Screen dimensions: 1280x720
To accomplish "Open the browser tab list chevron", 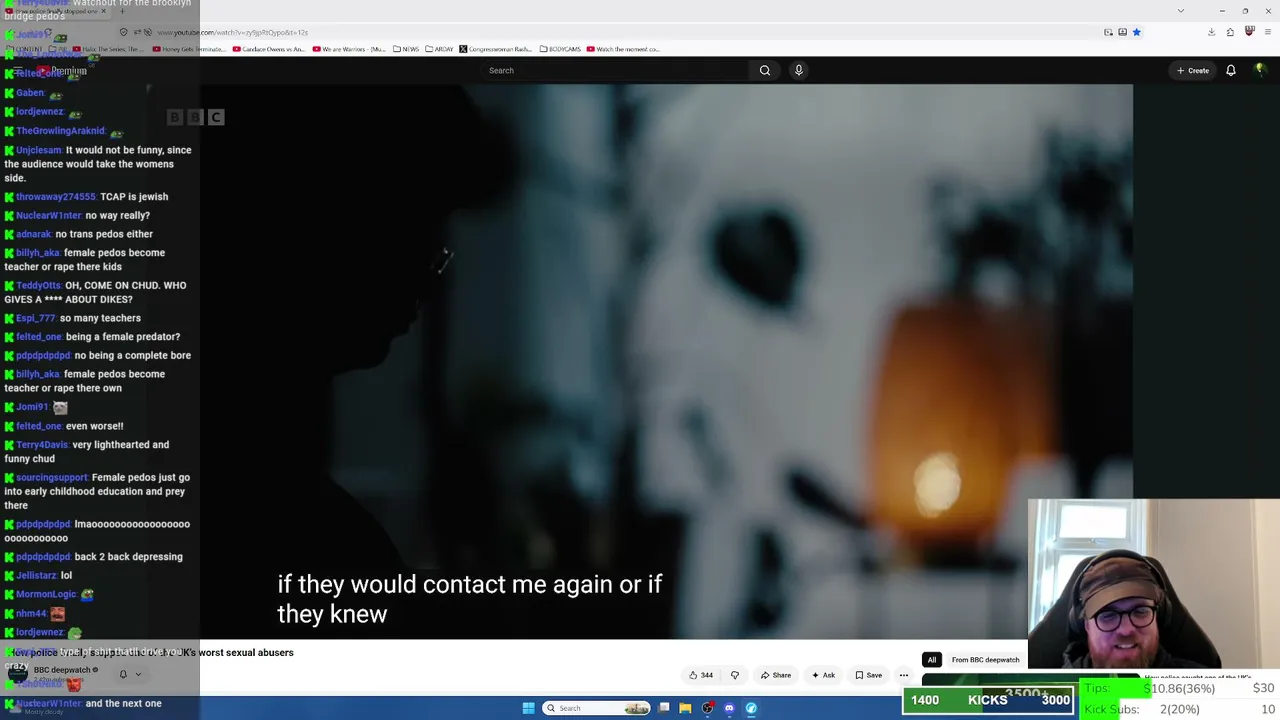I will coord(1181,11).
